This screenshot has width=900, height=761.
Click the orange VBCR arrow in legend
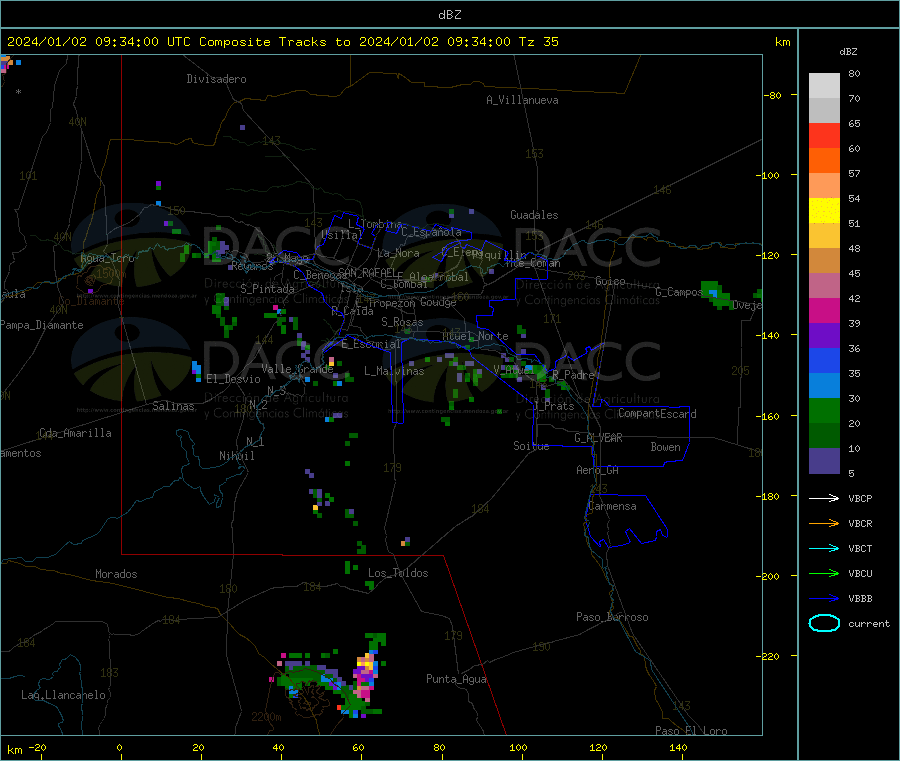(824, 523)
